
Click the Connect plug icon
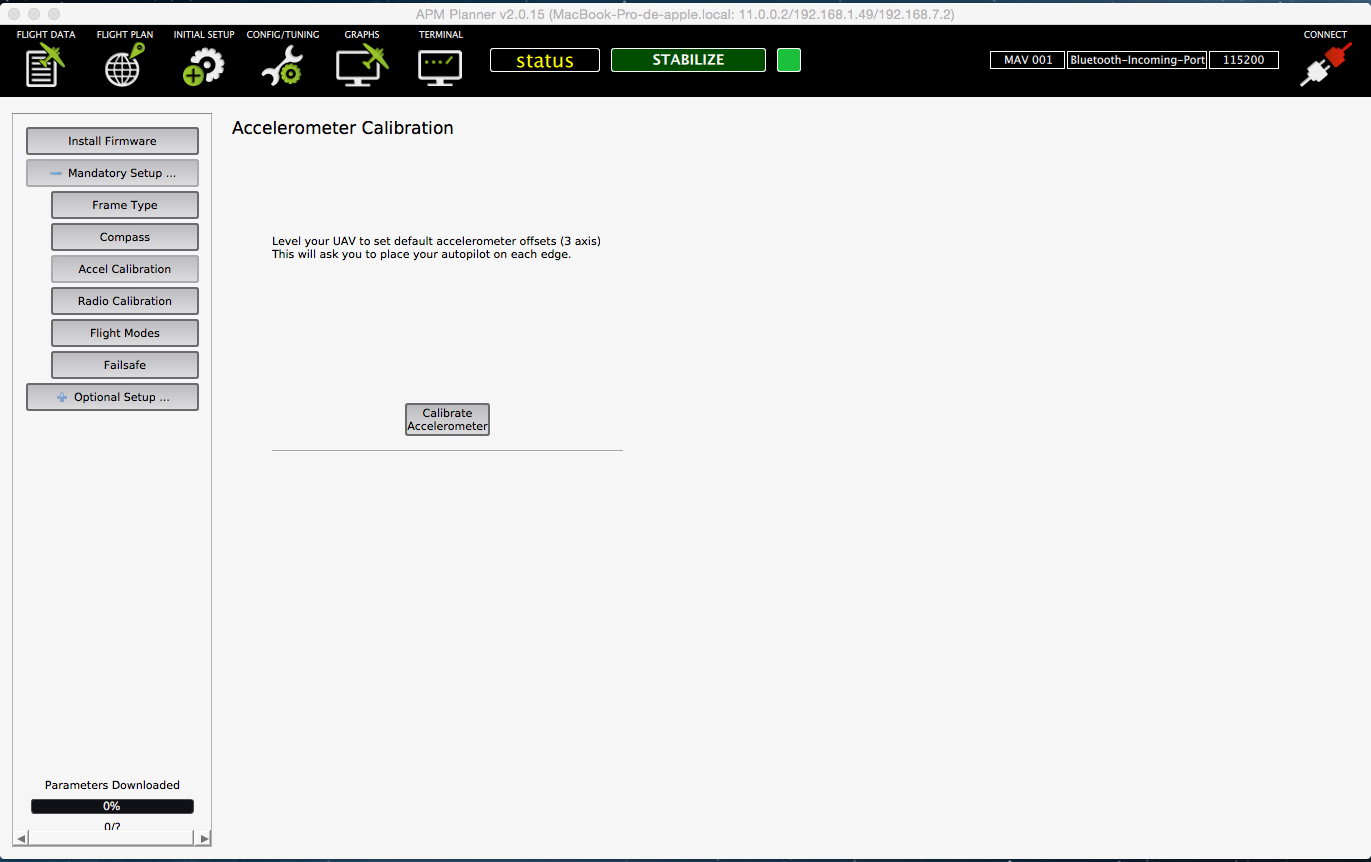point(1324,65)
